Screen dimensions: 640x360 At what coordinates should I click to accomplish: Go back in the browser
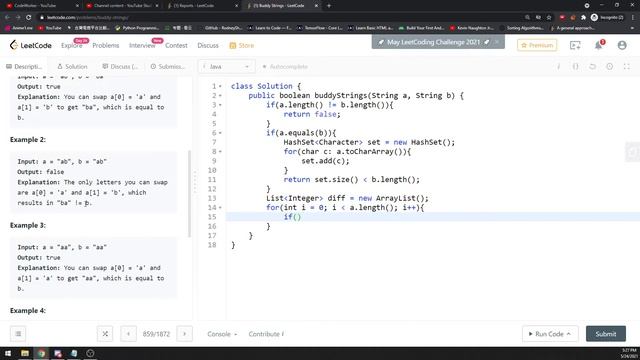7,18
